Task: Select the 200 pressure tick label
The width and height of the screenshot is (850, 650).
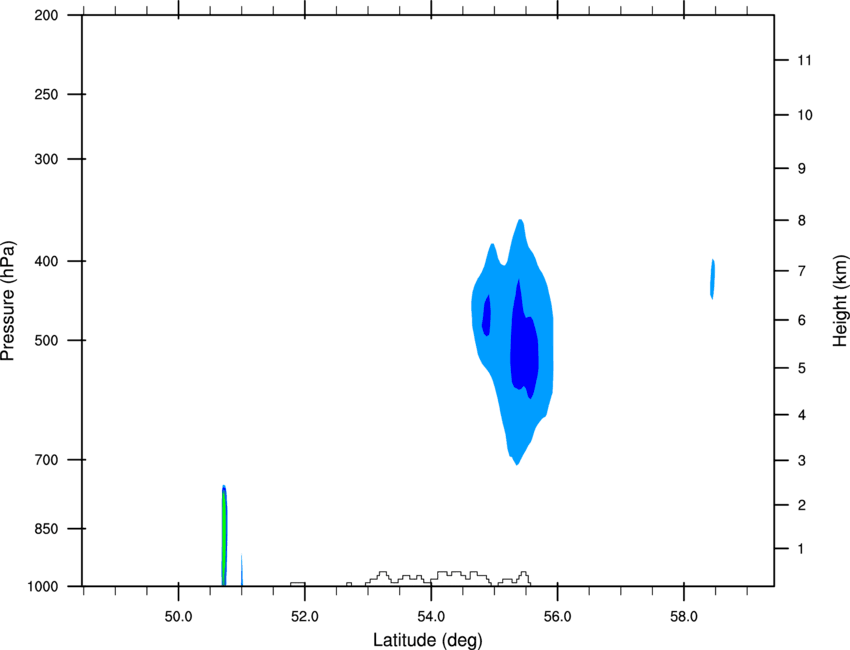Action: click(x=46, y=16)
